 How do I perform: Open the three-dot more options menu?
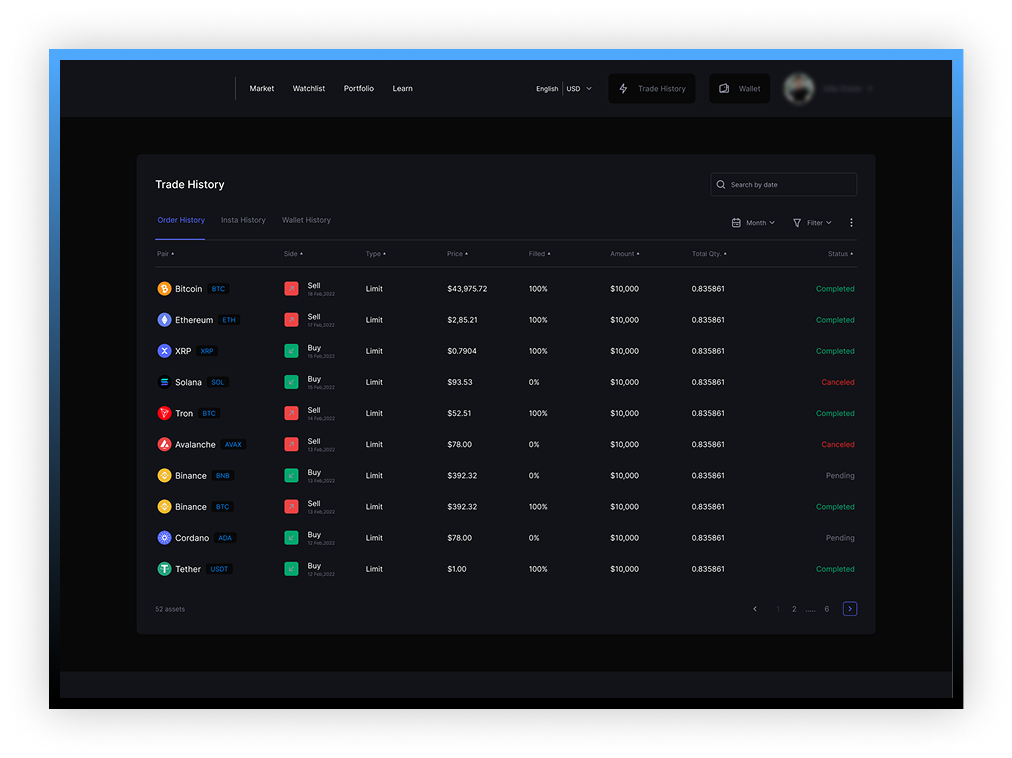(x=851, y=223)
